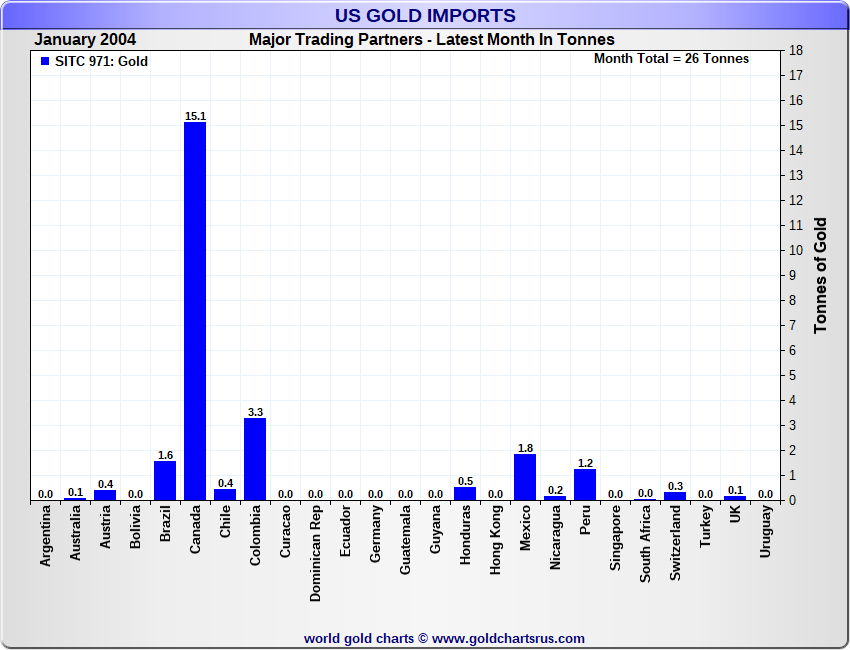Click the Switzerland axis label
Viewport: 850px width, 650px height.
tap(675, 543)
